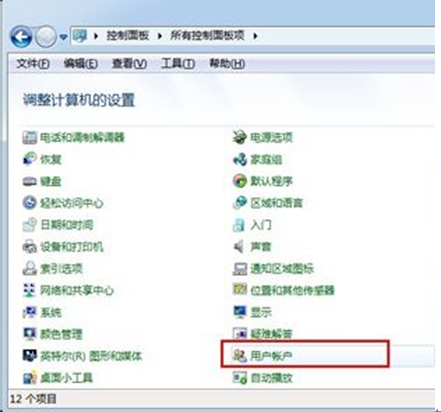This screenshot has width=441, height=412.
Task: Click the 声音 speaker icon
Action: tap(239, 247)
